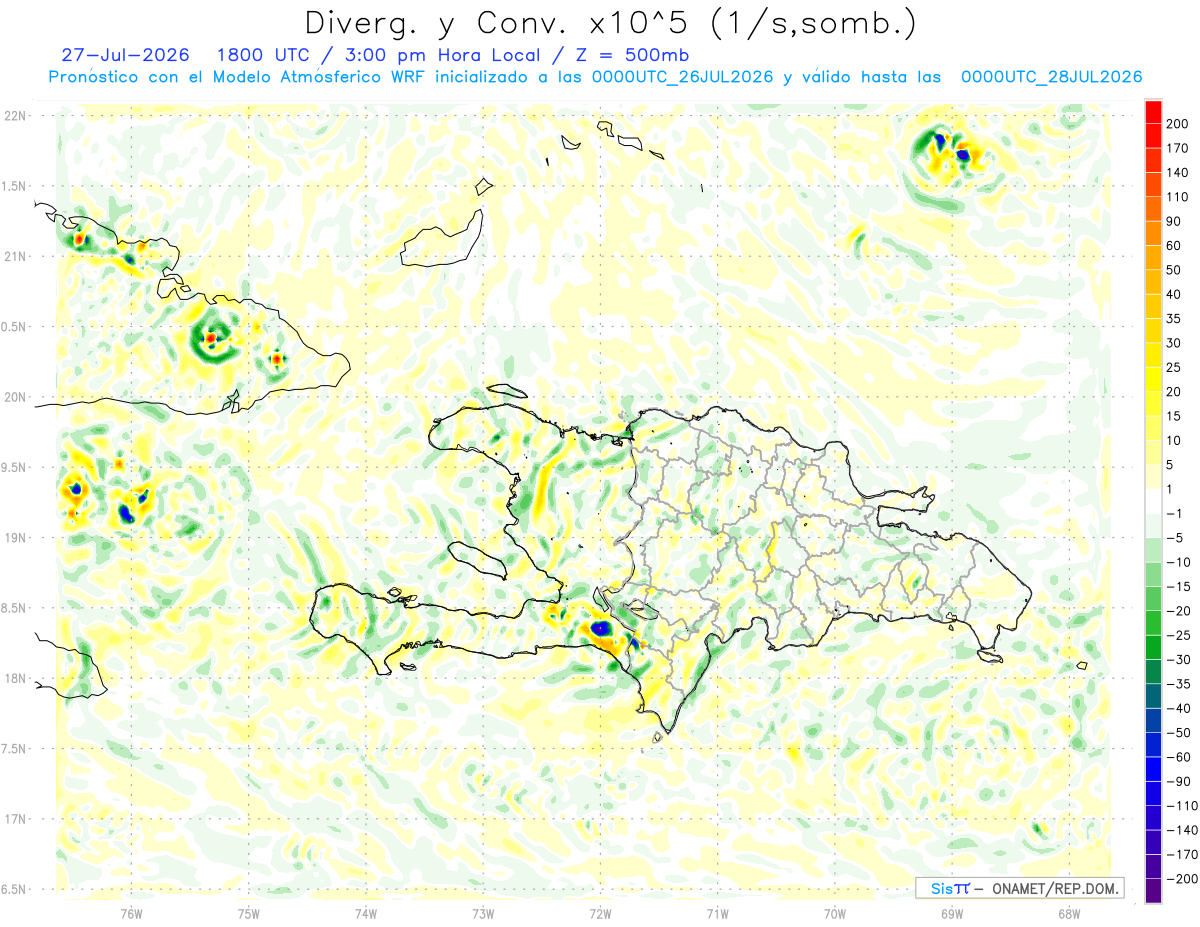Click the colorbar value '10'
This screenshot has width=1200, height=927.
(x=1174, y=441)
